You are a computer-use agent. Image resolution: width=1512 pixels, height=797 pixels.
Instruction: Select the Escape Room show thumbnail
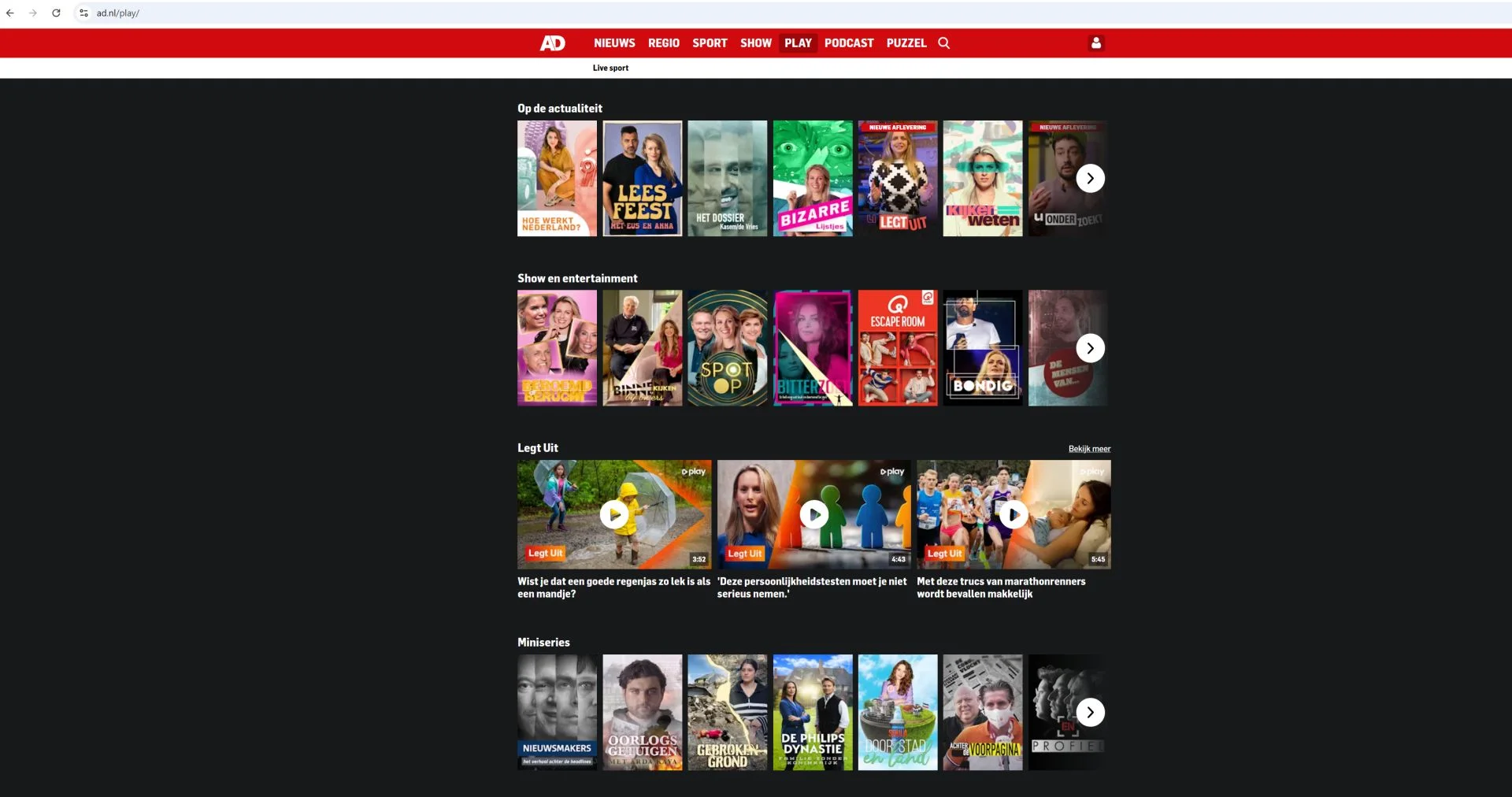point(897,348)
